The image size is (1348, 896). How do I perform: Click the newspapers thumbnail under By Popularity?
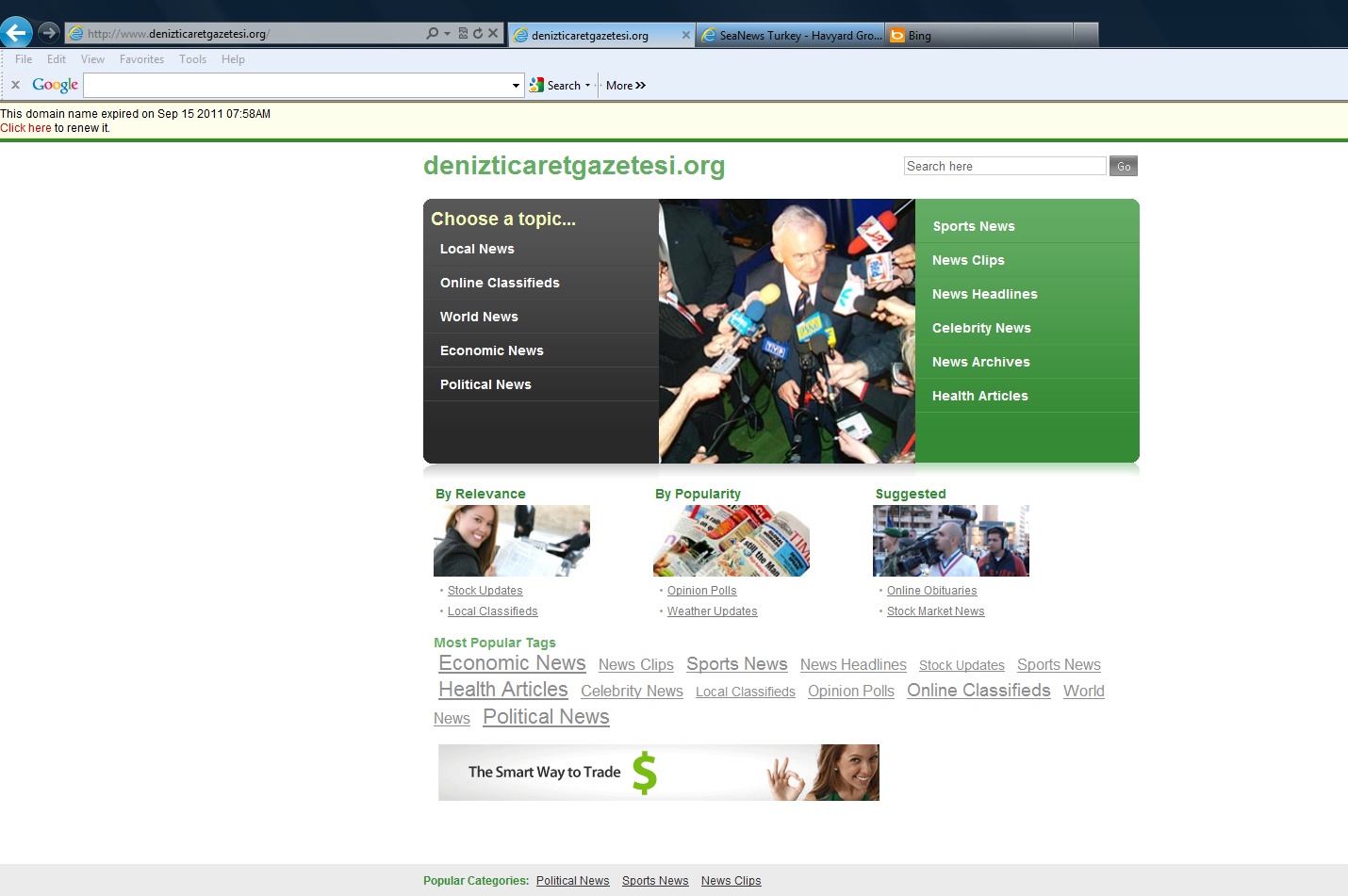click(732, 541)
